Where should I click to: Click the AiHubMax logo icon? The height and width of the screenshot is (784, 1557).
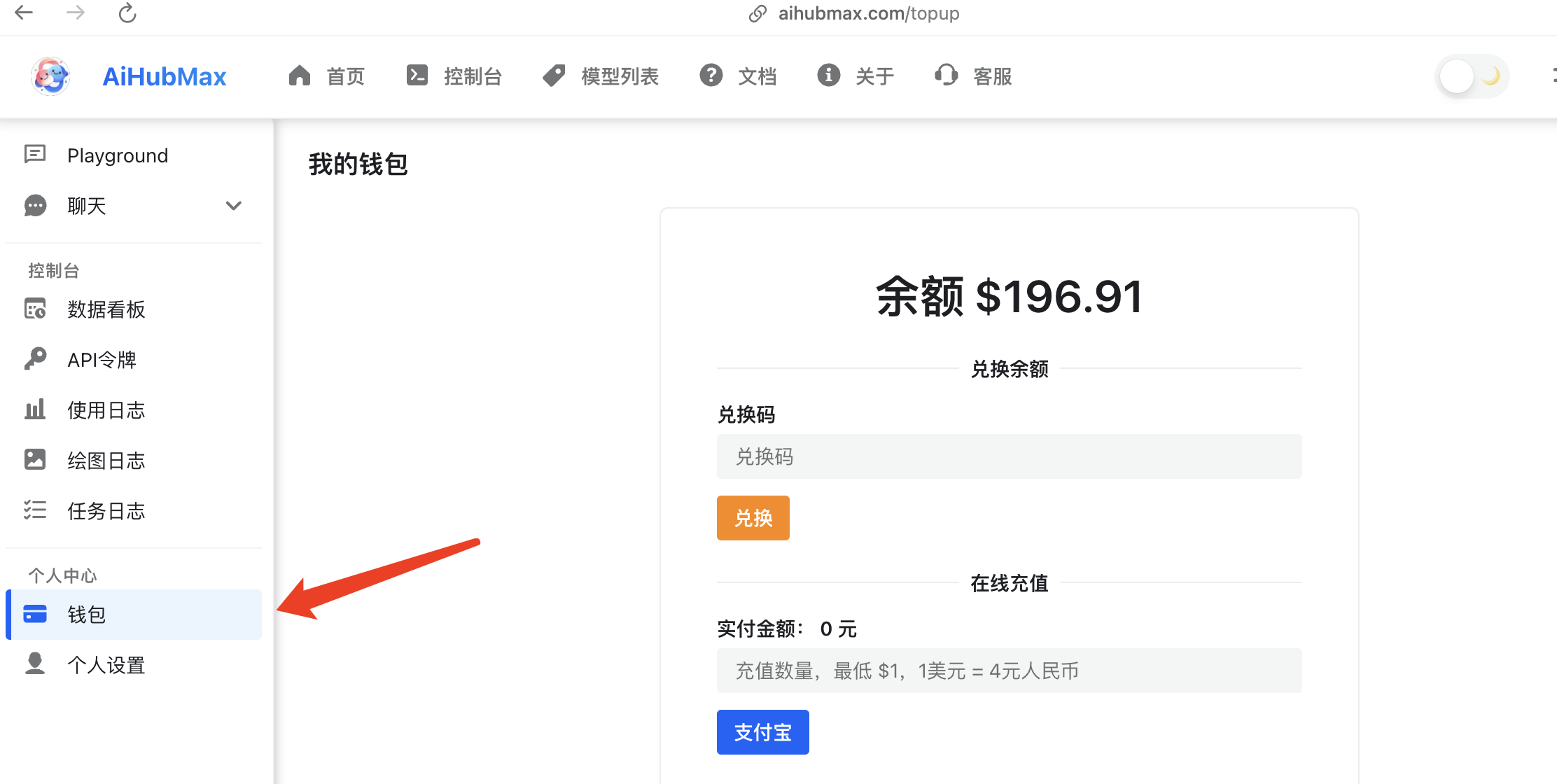[50, 76]
